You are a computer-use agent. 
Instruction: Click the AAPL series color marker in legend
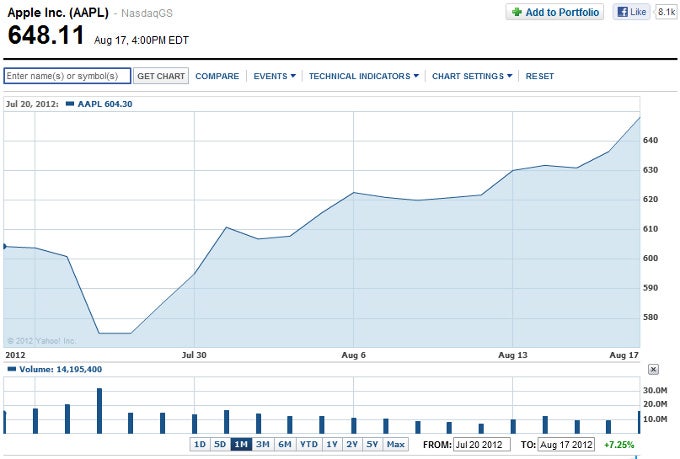[x=69, y=104]
